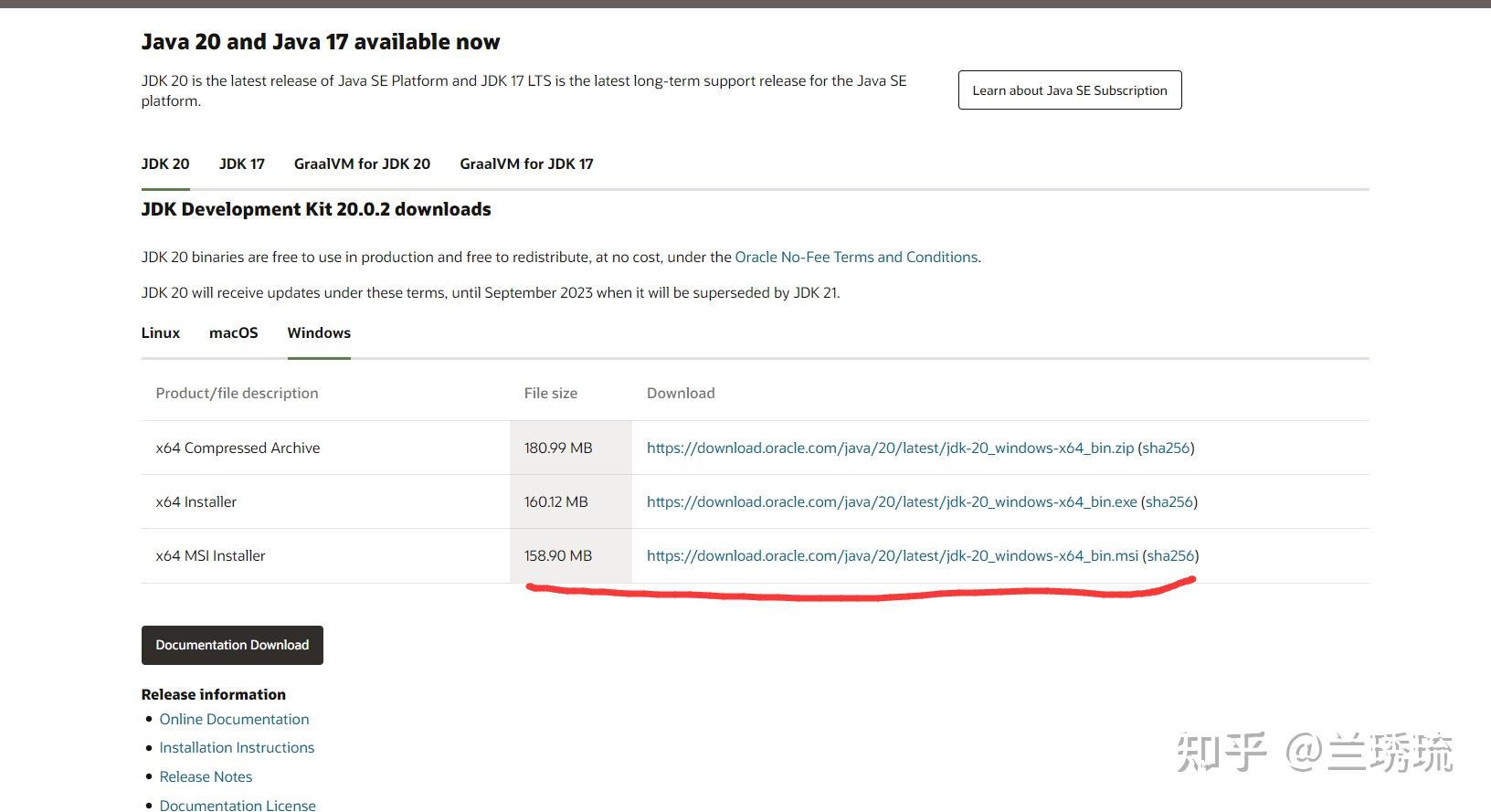Screen dimensions: 1491x812
Task: Open sha256 link for the exe installer
Action: point(1169,502)
